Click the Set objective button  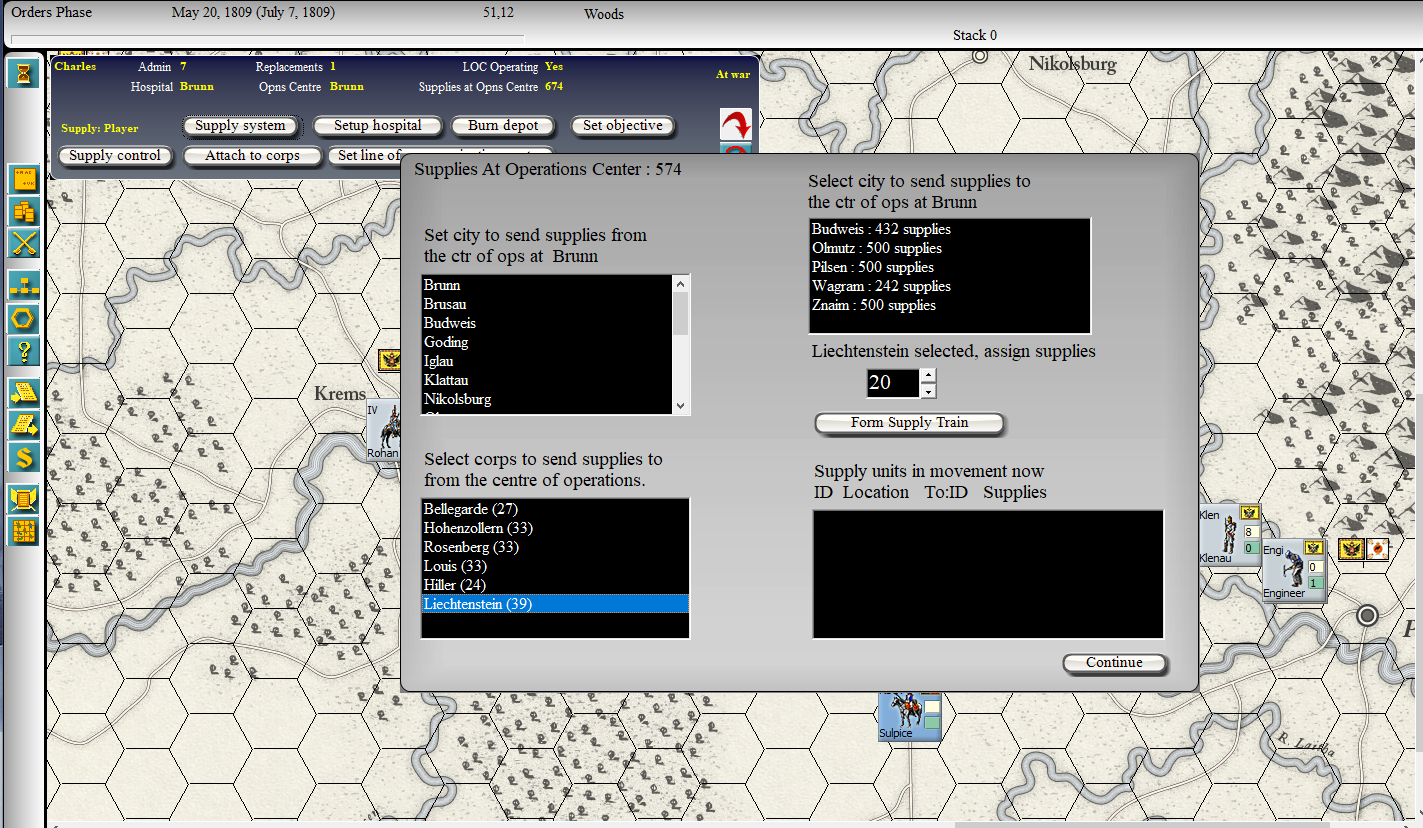pos(622,126)
